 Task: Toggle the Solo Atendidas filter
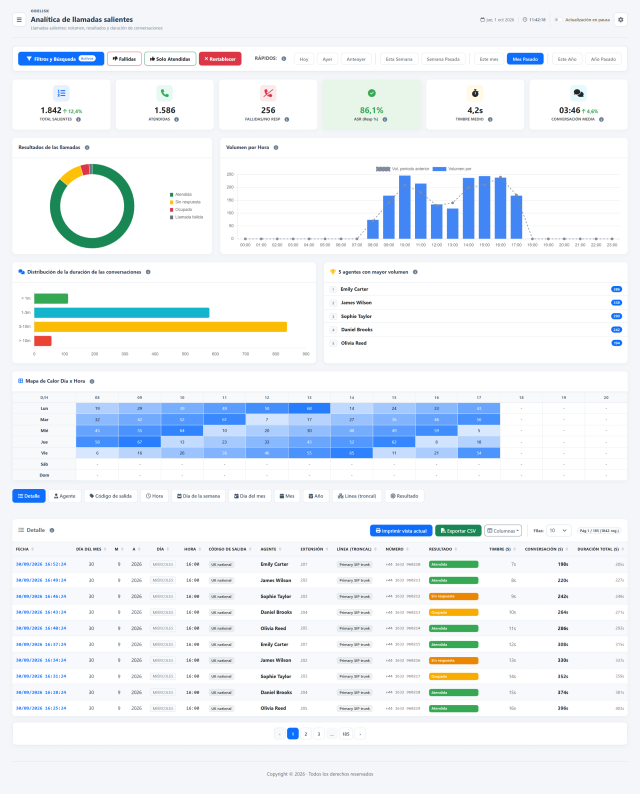(170, 59)
